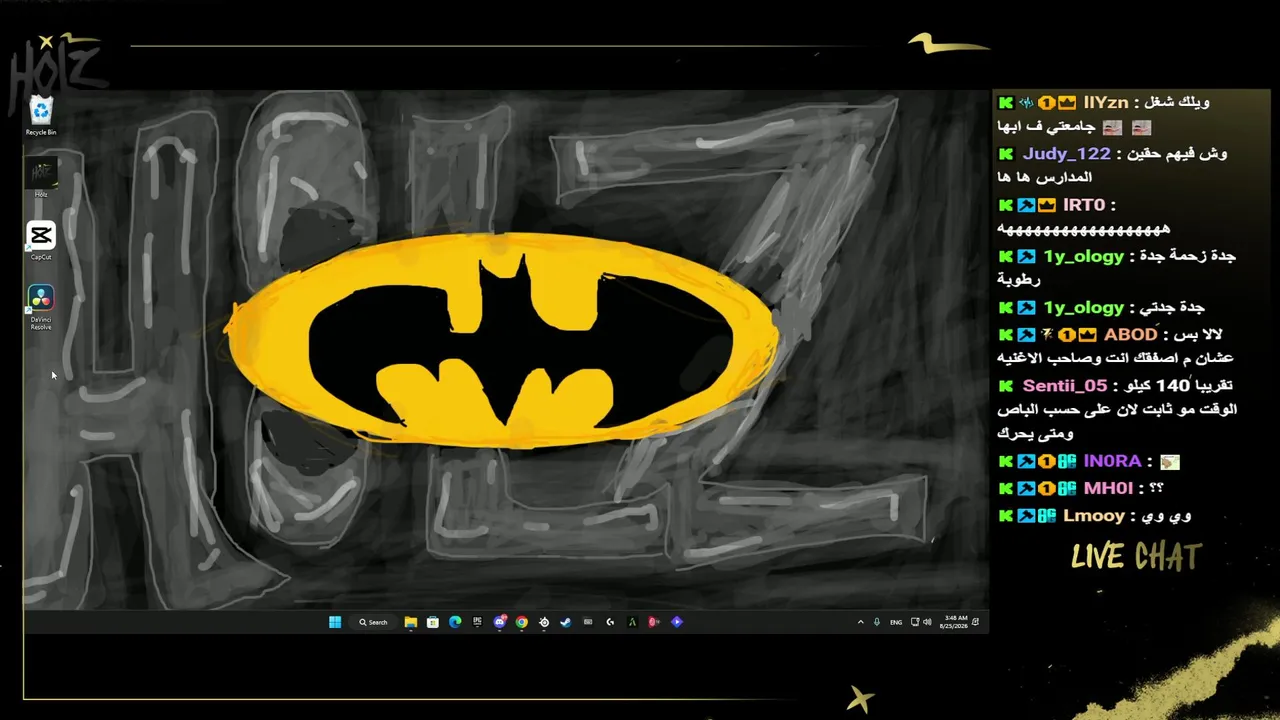
Task: Show hidden system tray icons
Action: tap(860, 622)
